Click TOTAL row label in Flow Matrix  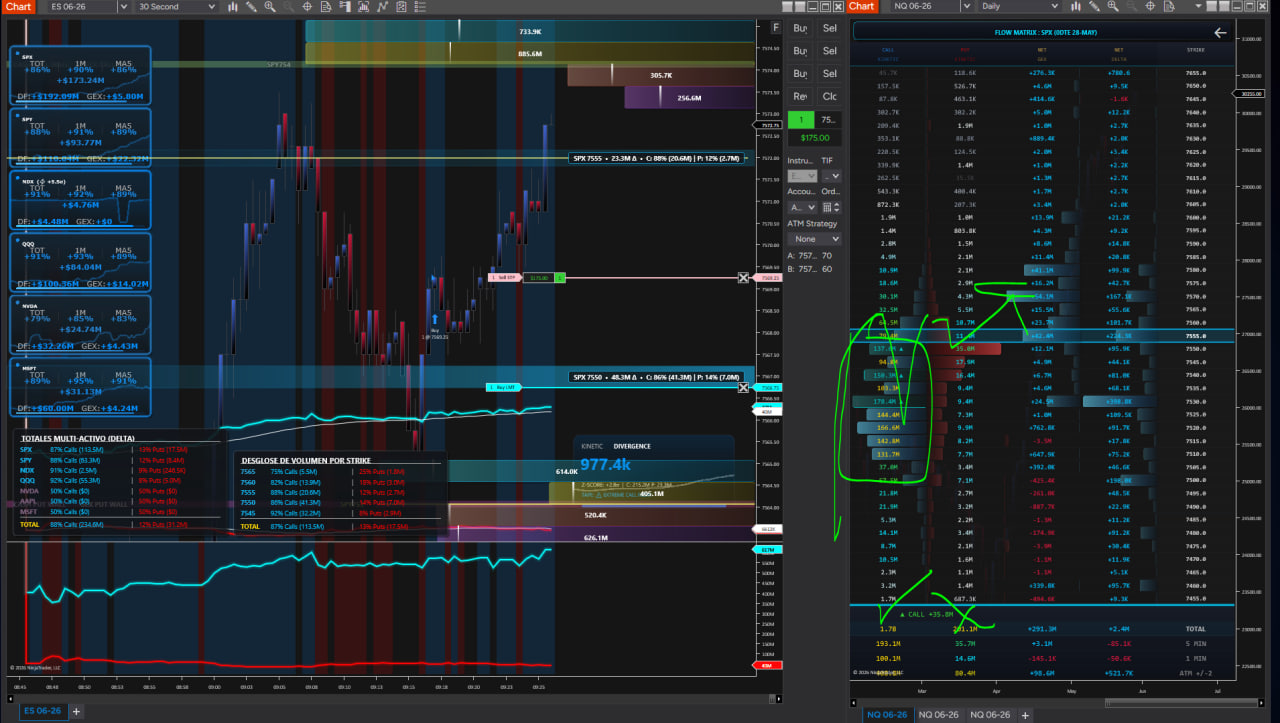tap(1195, 629)
